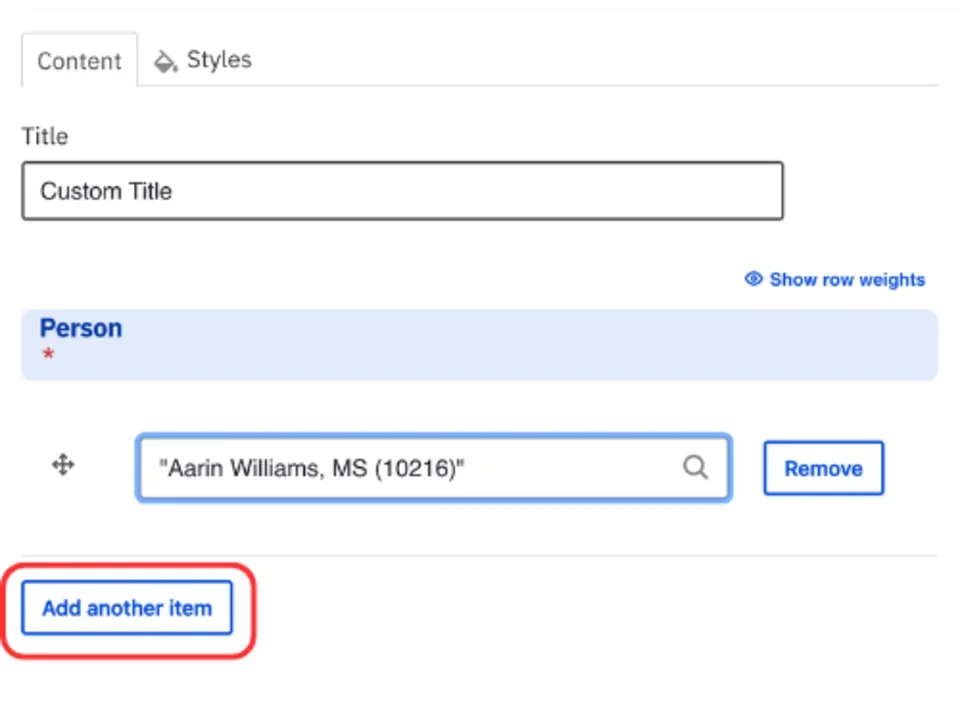Click the name Aarin Williams in Person field

click(240, 468)
